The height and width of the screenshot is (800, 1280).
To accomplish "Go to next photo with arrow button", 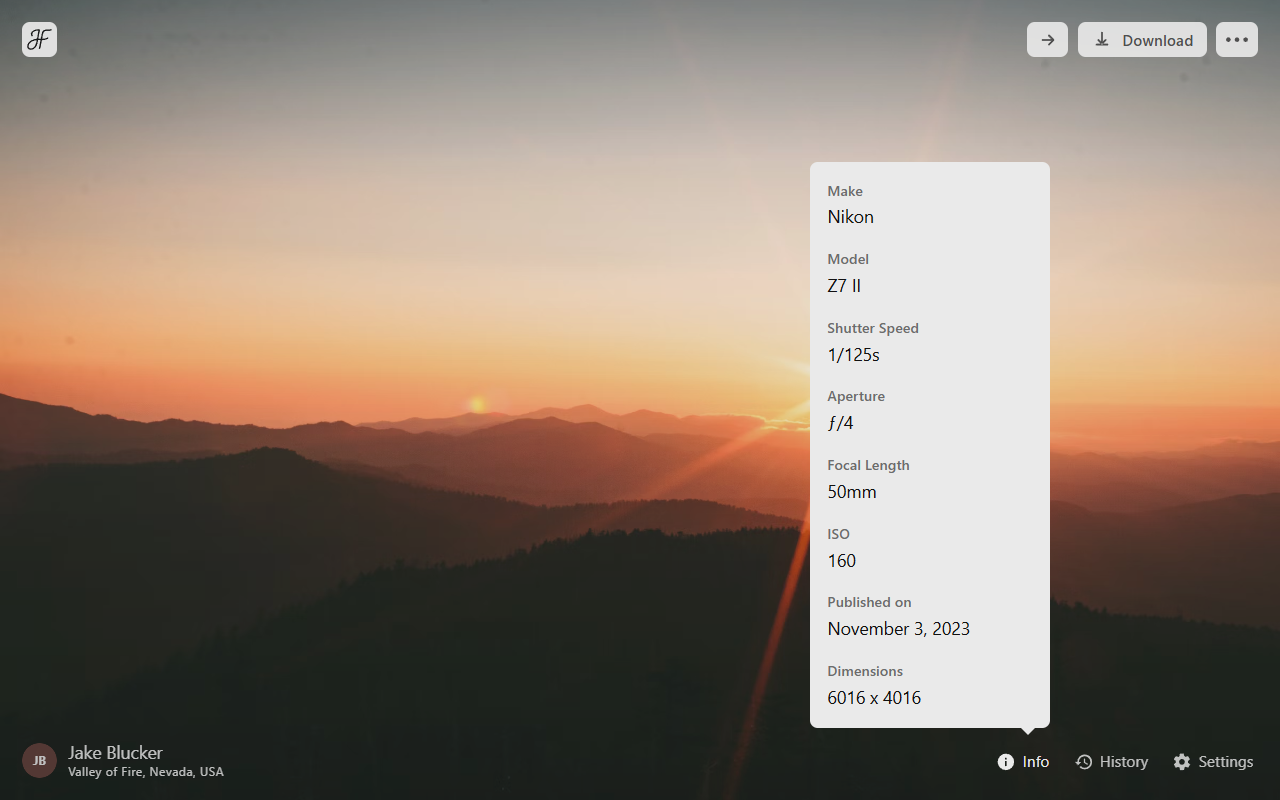I will click(1047, 40).
